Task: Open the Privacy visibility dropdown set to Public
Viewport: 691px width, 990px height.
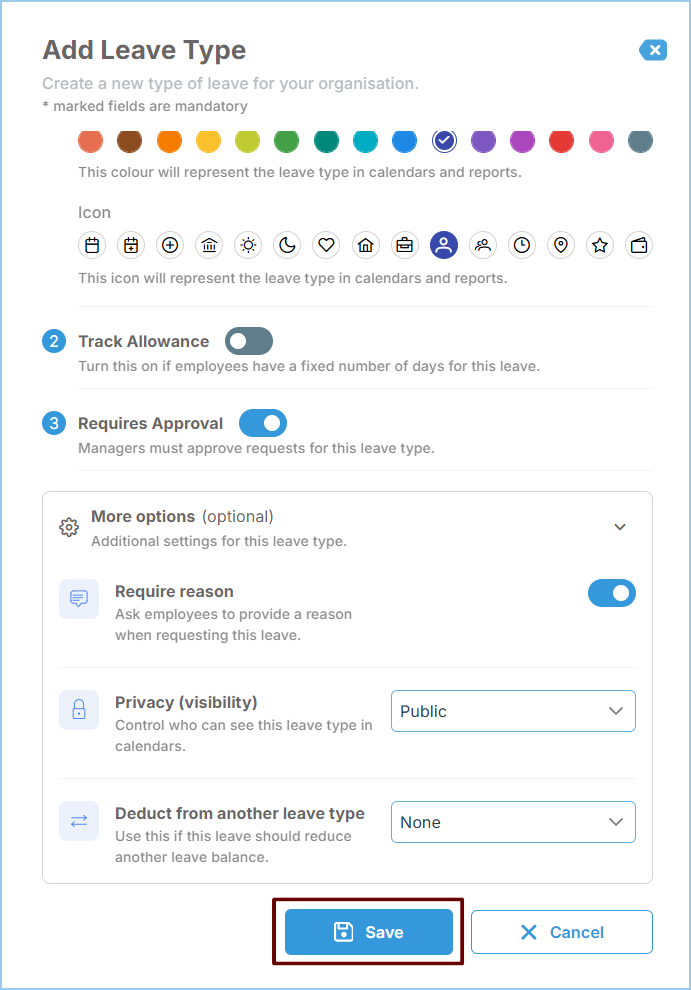Action: point(514,711)
